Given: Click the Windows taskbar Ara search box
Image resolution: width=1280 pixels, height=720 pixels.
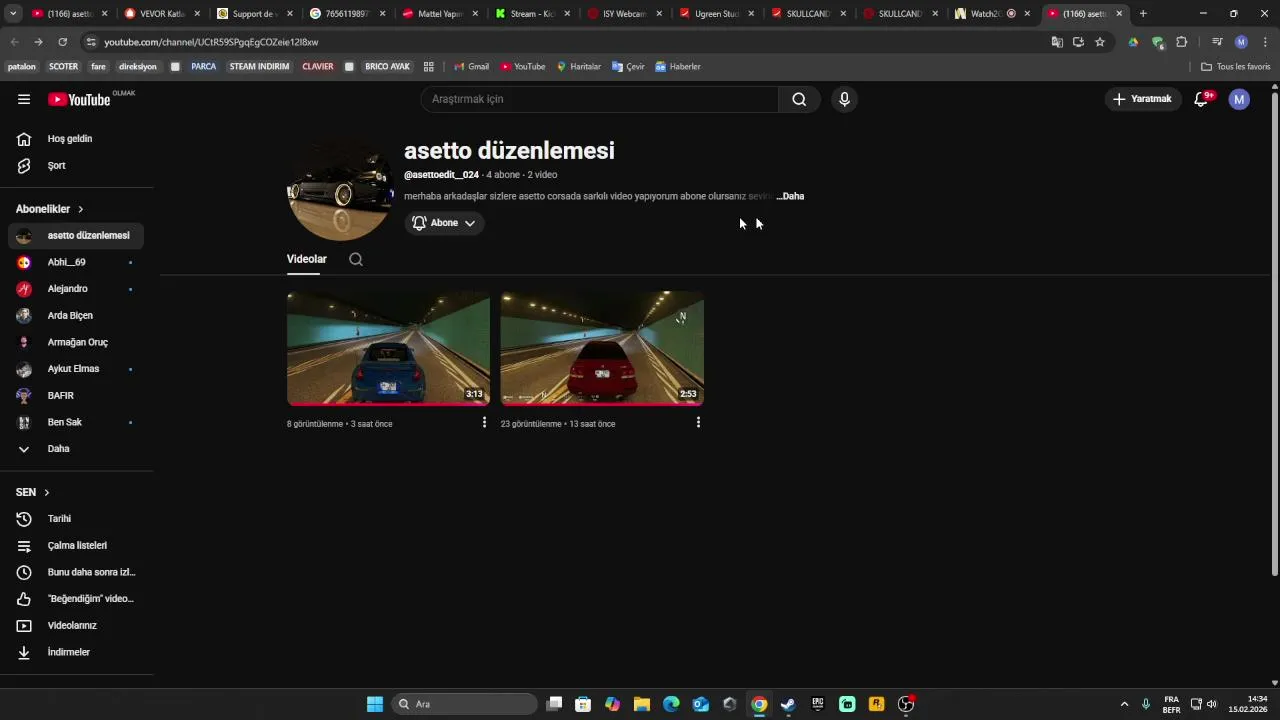Looking at the screenshot, I should pyautogui.click(x=464, y=704).
